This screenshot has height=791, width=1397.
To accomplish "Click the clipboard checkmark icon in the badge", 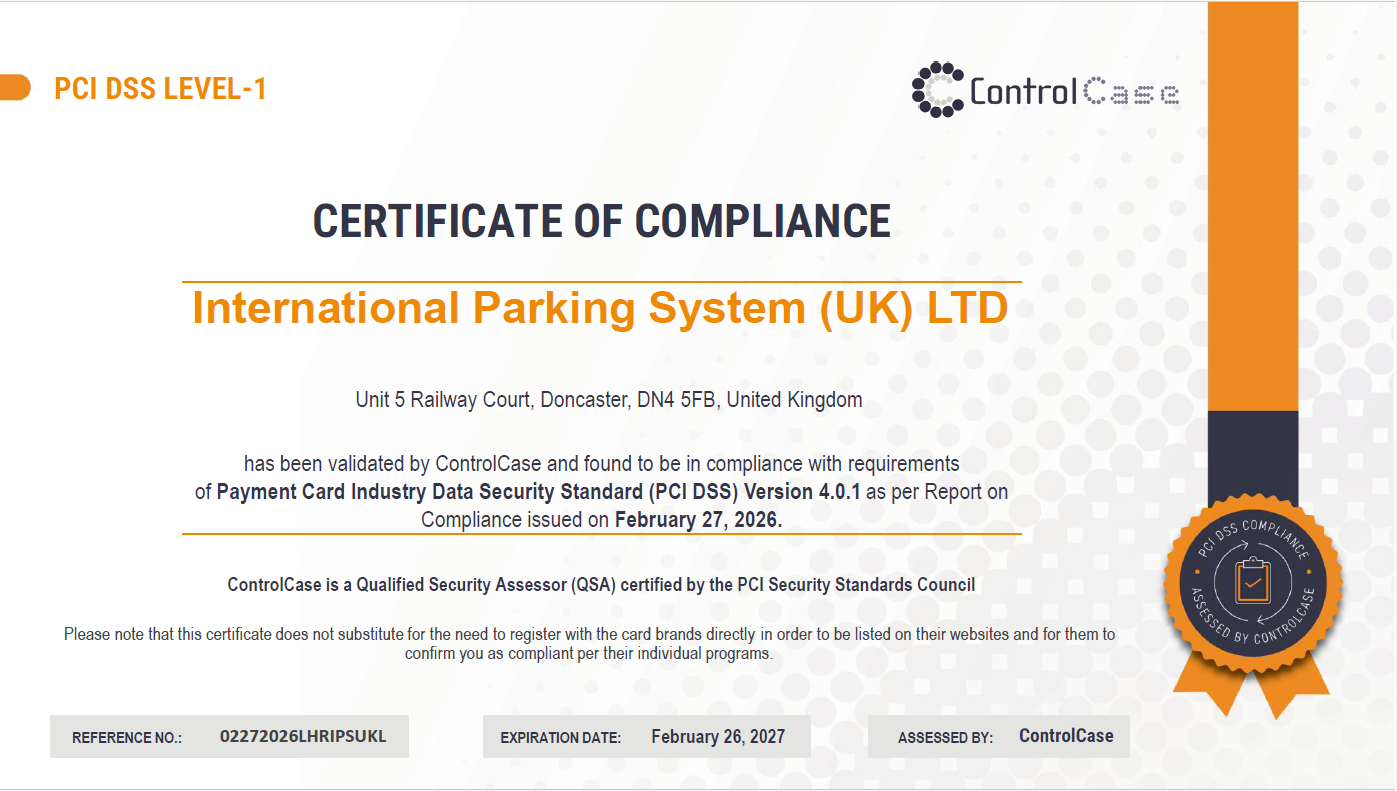I will [x=1252, y=581].
